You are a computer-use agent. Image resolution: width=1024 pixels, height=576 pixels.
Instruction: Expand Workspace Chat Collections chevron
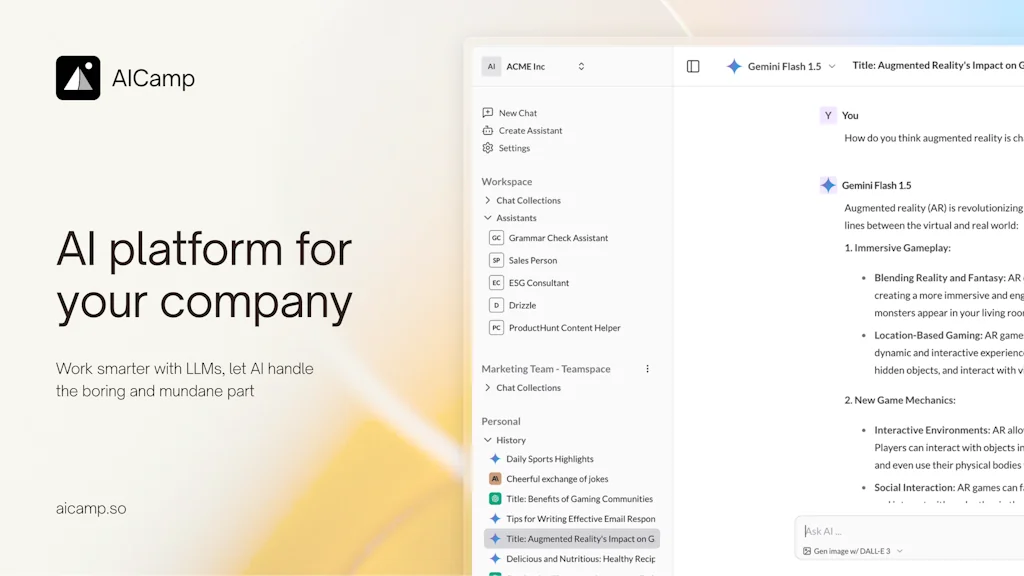487,200
